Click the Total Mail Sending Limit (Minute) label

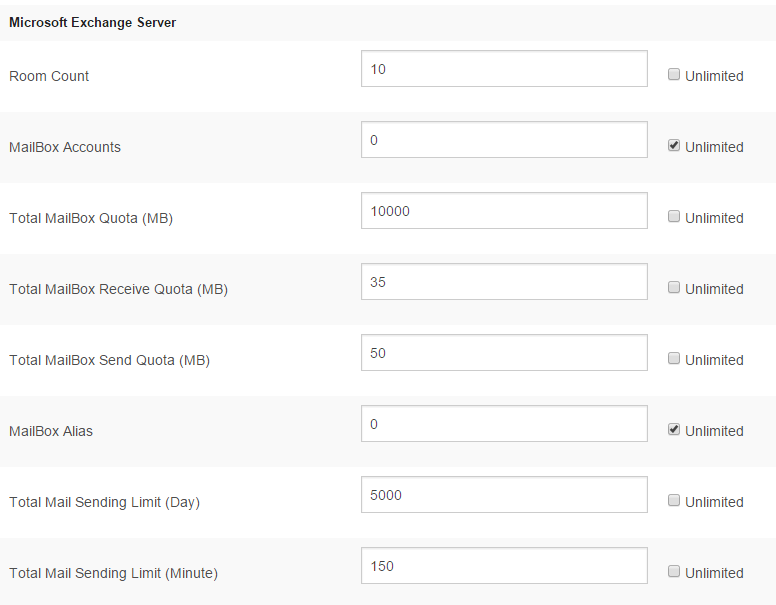tap(113, 573)
